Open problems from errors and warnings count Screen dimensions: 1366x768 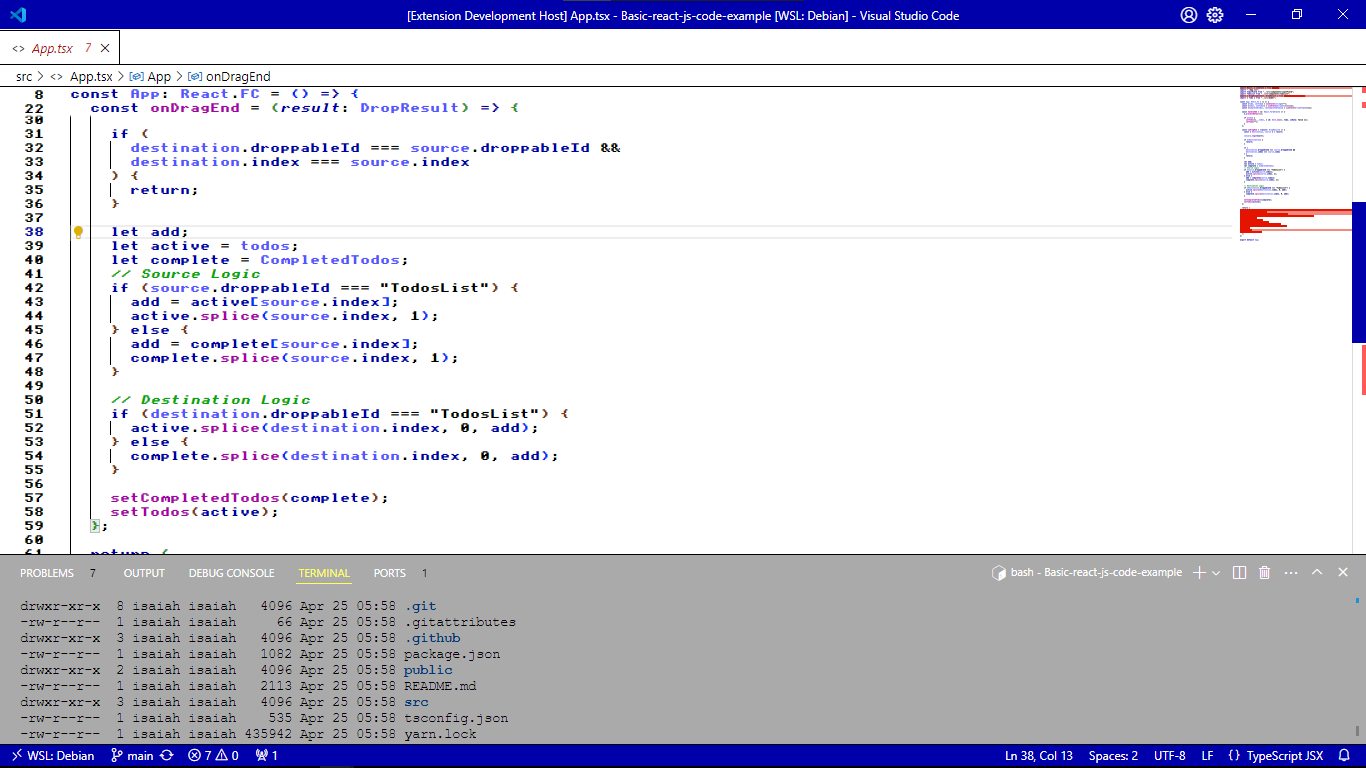click(x=213, y=756)
